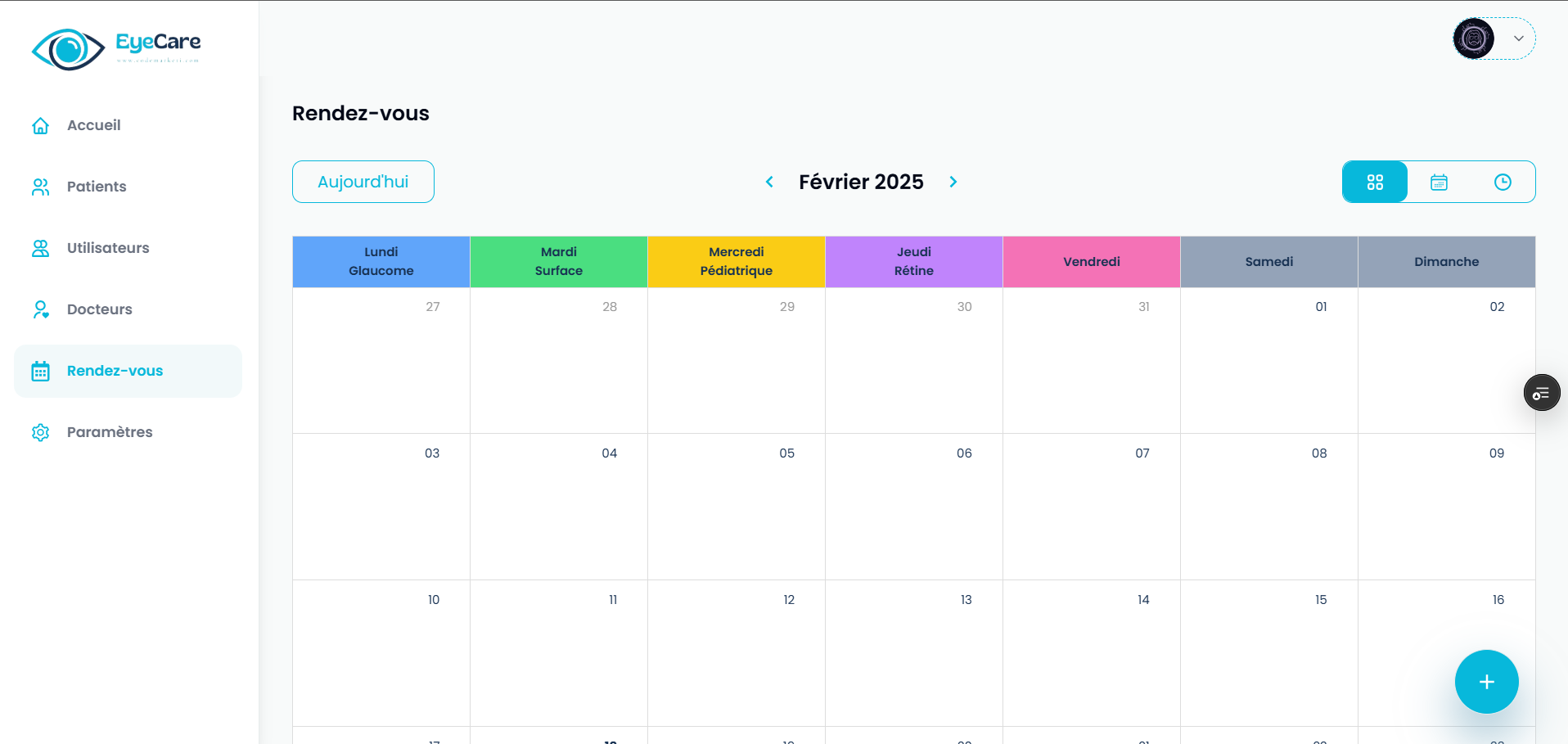Expand the user profile dropdown chevron
This screenshot has height=744, width=1568.
click(x=1518, y=38)
